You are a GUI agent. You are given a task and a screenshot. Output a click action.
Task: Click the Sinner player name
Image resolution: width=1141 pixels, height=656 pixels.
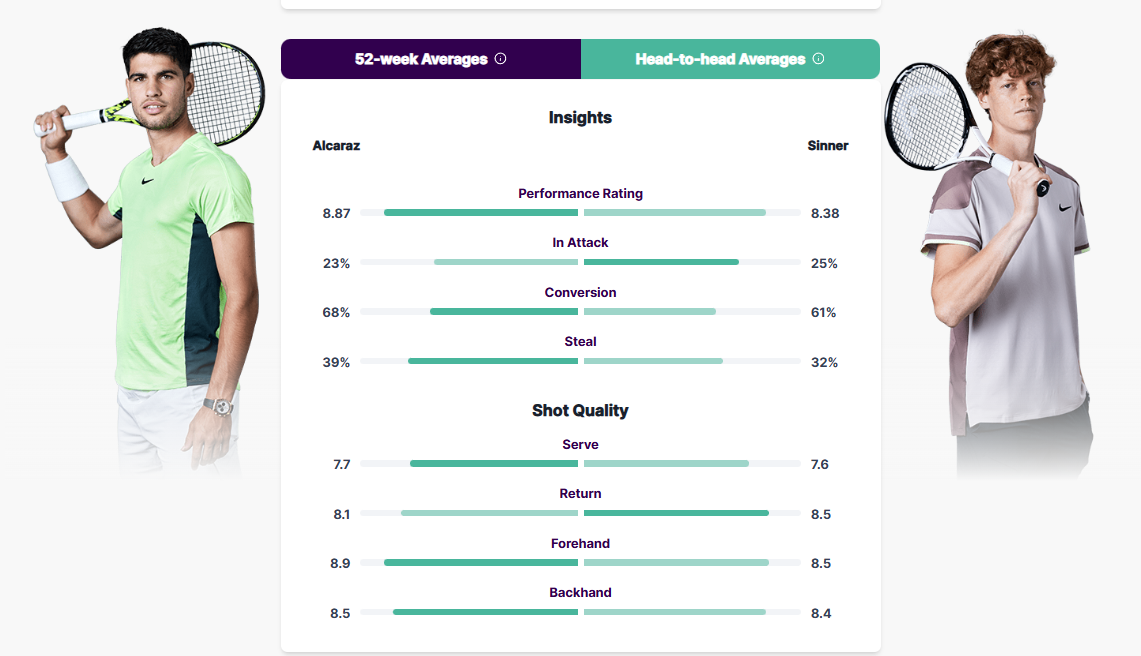827,146
